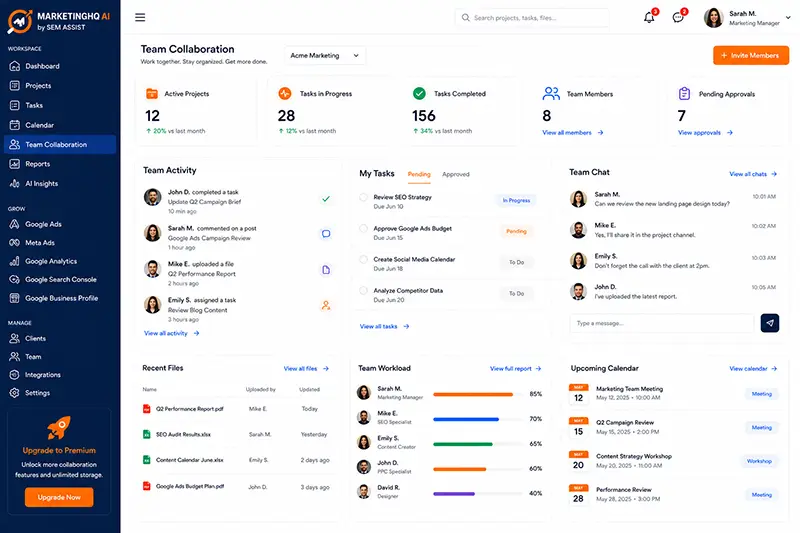Focus the Search projects, tasks, files field
The height and width of the screenshot is (533, 800).
pos(532,18)
